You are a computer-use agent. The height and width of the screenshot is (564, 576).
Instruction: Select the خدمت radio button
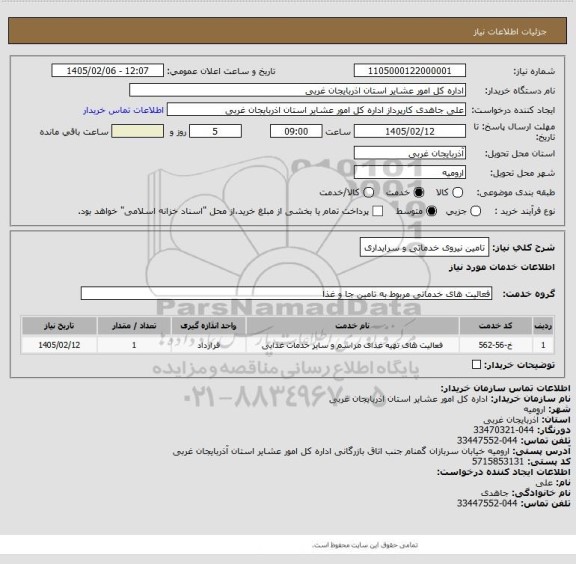point(419,193)
